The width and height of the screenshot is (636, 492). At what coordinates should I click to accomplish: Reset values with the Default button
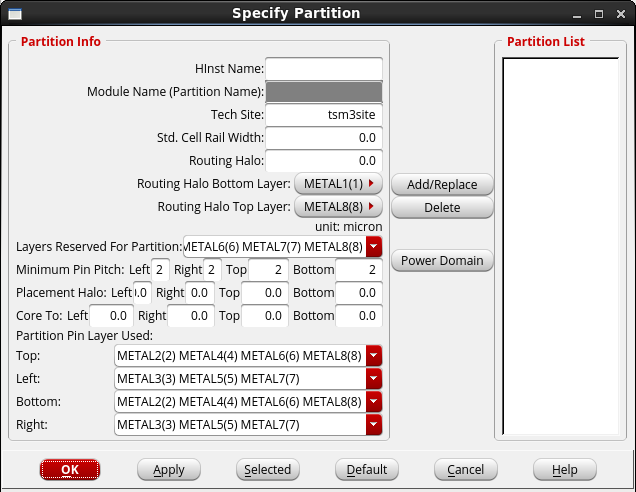[367, 469]
